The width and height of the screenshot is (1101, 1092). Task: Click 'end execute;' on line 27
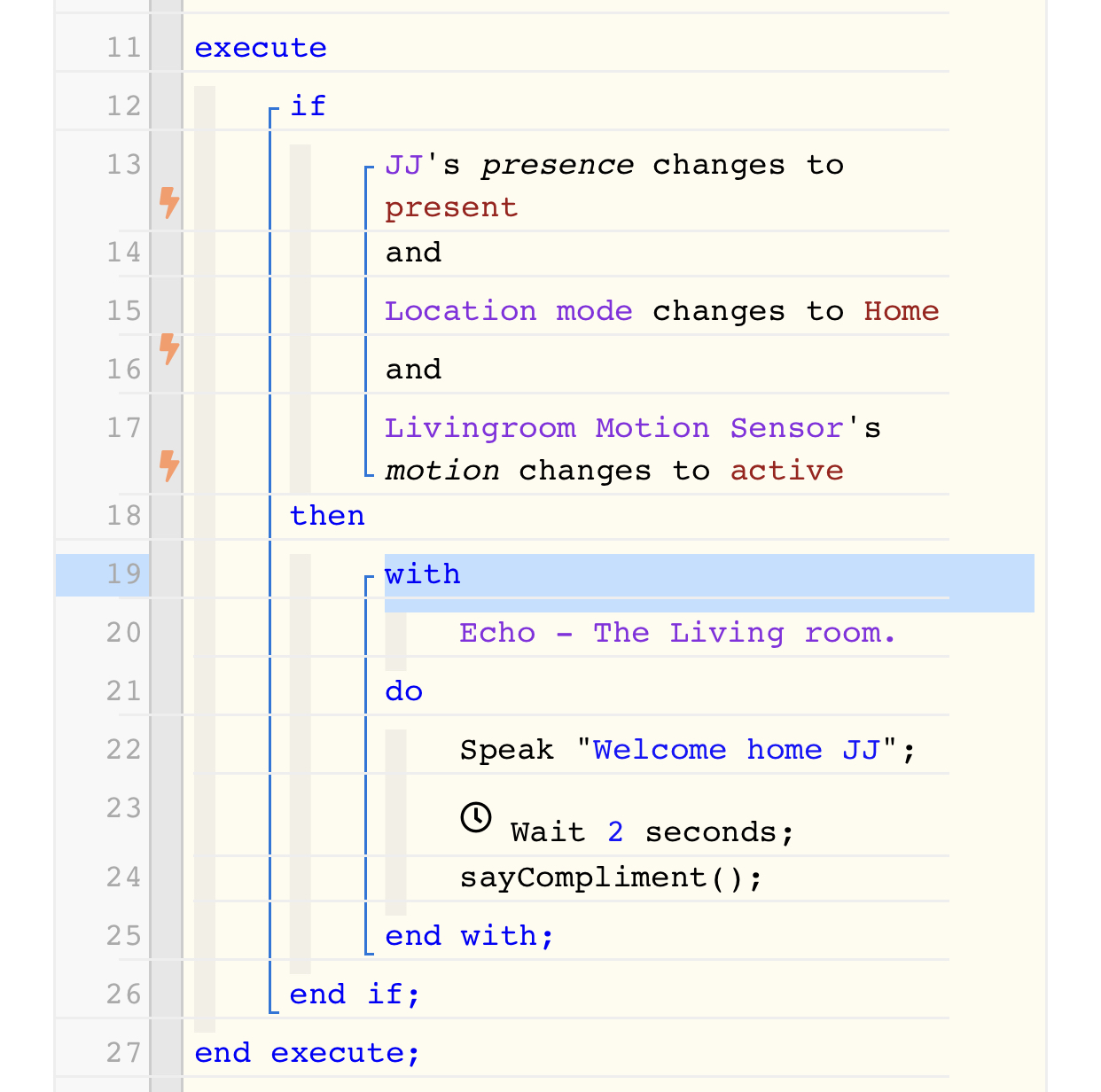pos(308,1053)
